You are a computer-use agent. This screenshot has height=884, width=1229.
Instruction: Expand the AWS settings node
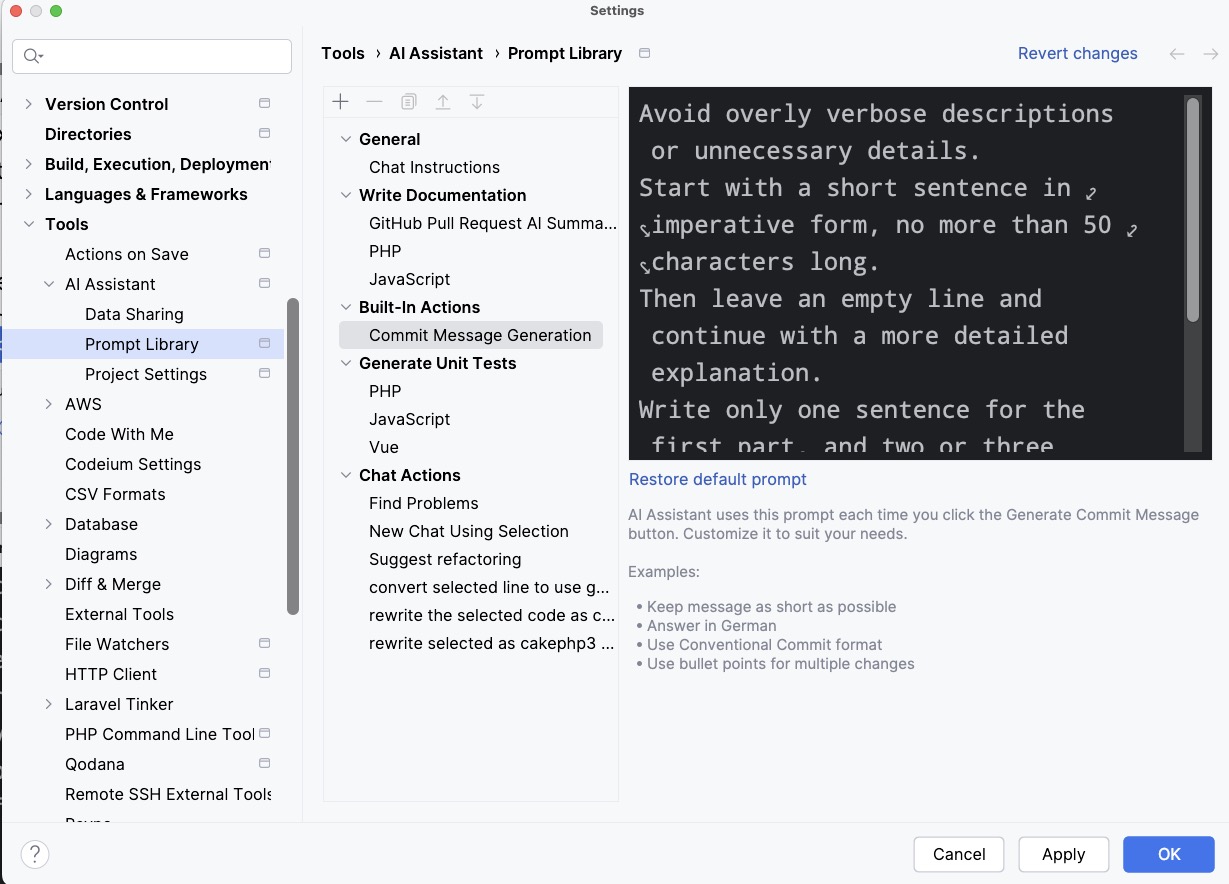coord(48,404)
